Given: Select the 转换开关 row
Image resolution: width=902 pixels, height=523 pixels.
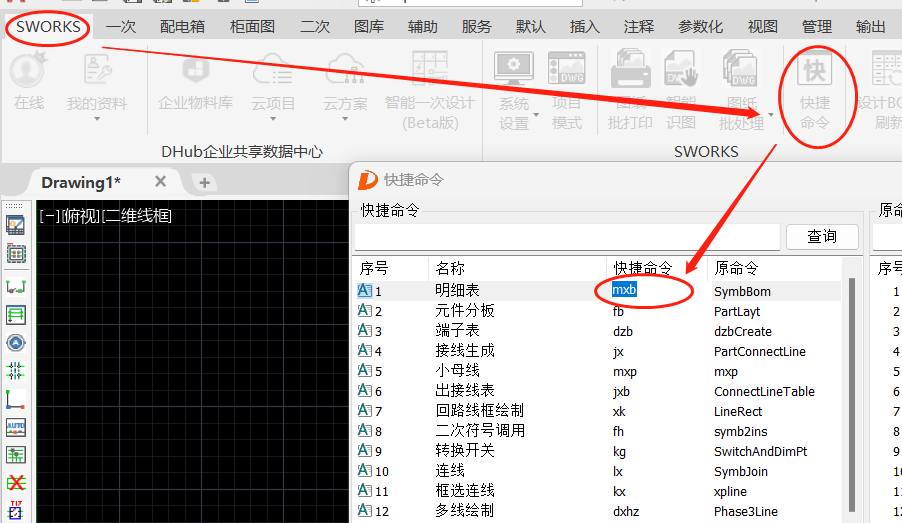Looking at the screenshot, I should click(598, 451).
